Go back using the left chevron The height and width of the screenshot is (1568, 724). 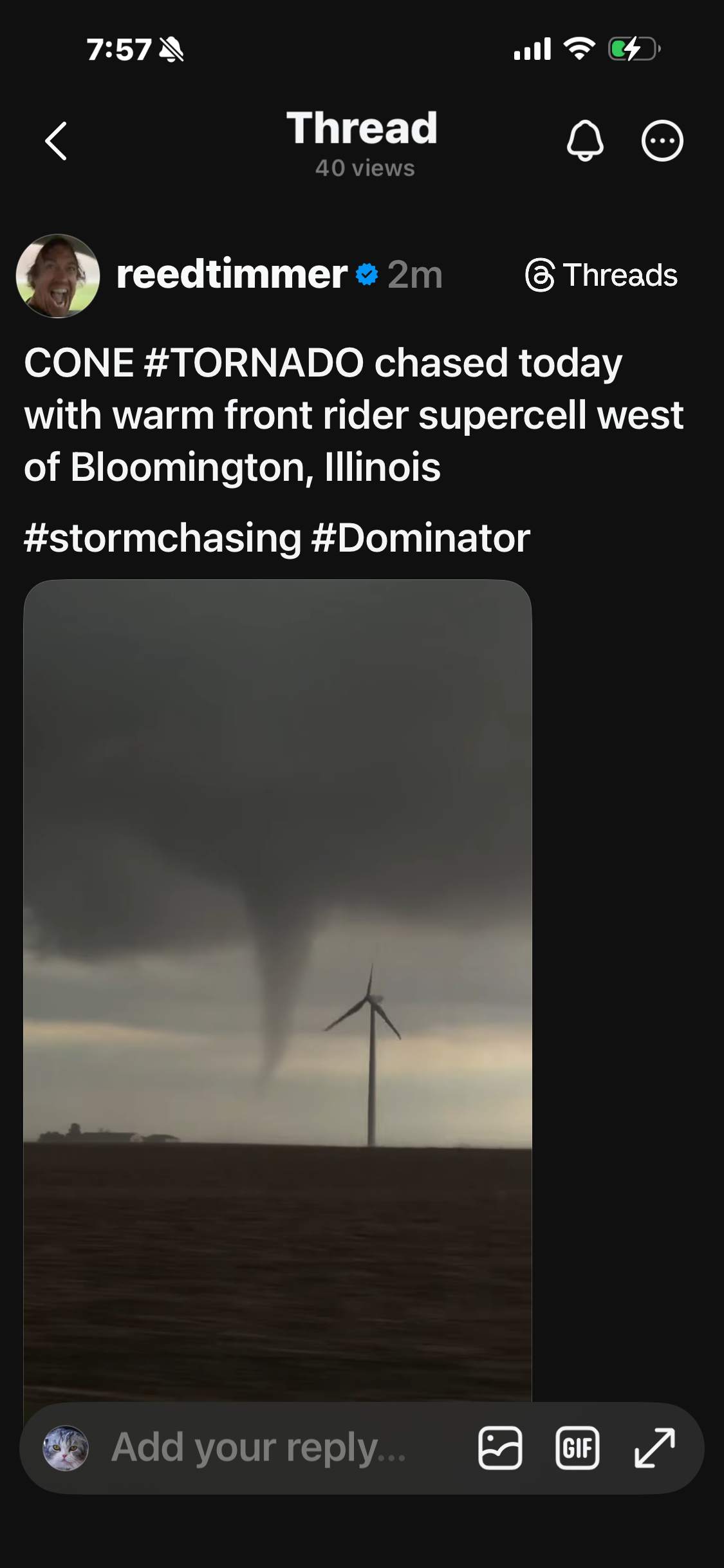(57, 141)
